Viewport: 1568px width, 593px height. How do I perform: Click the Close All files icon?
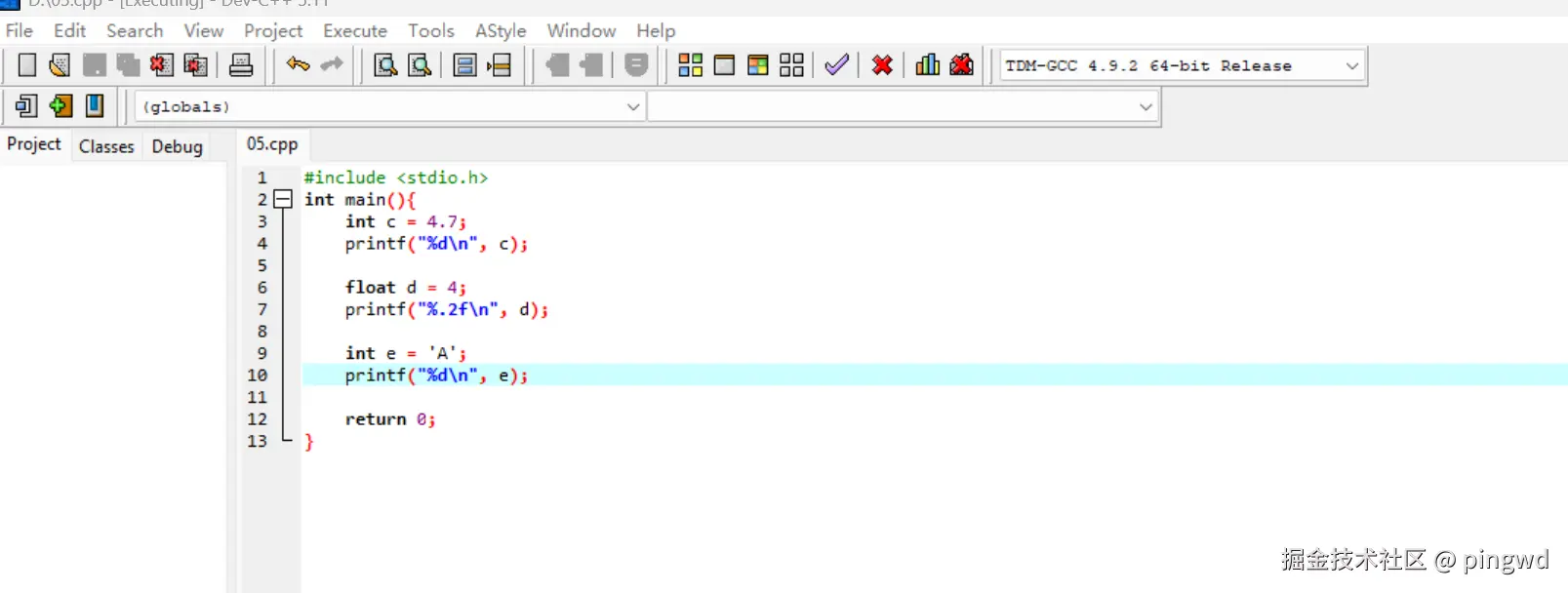tap(196, 65)
